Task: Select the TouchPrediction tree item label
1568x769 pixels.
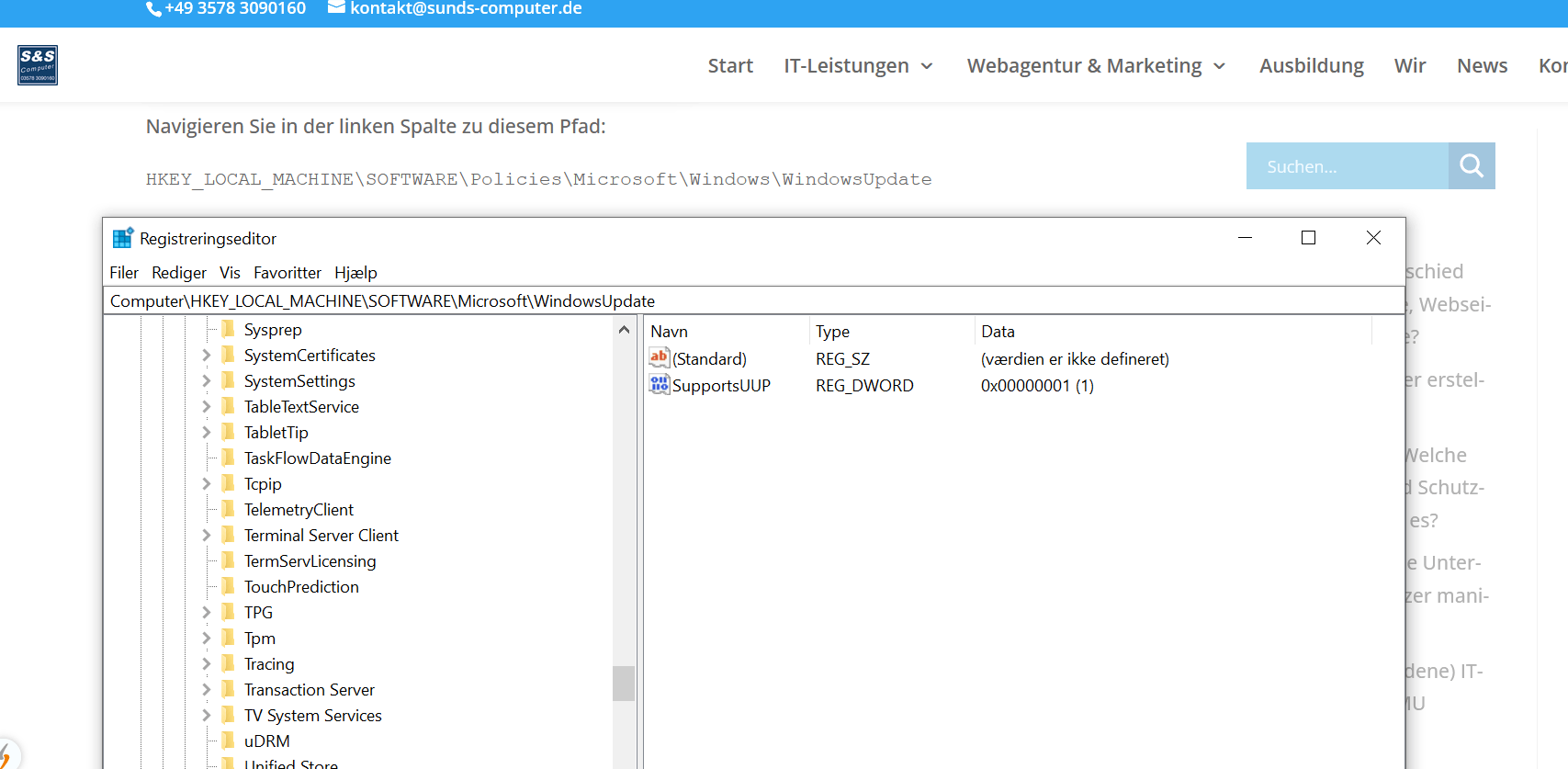Action: click(x=301, y=586)
